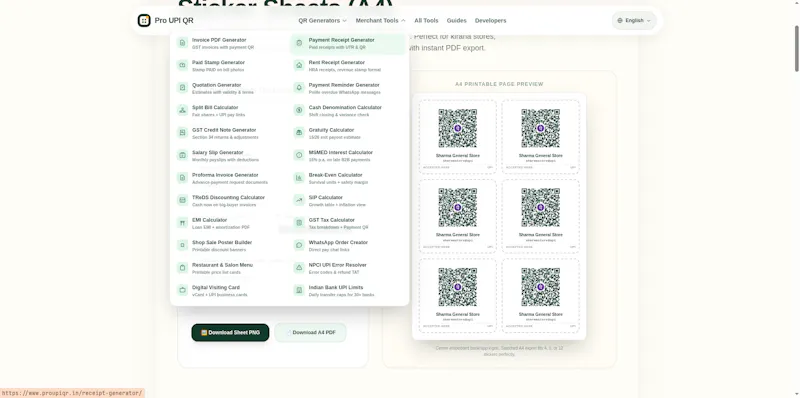Click the WhatsApp Order Creator chat icon

pyautogui.click(x=299, y=245)
